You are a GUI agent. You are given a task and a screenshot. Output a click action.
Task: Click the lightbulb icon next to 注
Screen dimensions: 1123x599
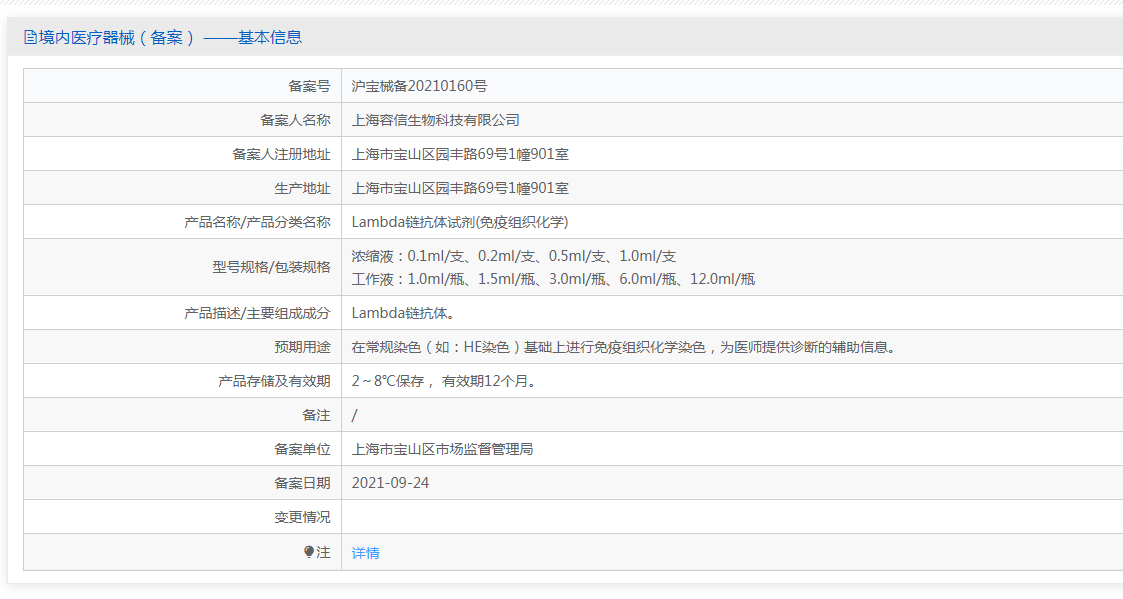click(x=309, y=552)
